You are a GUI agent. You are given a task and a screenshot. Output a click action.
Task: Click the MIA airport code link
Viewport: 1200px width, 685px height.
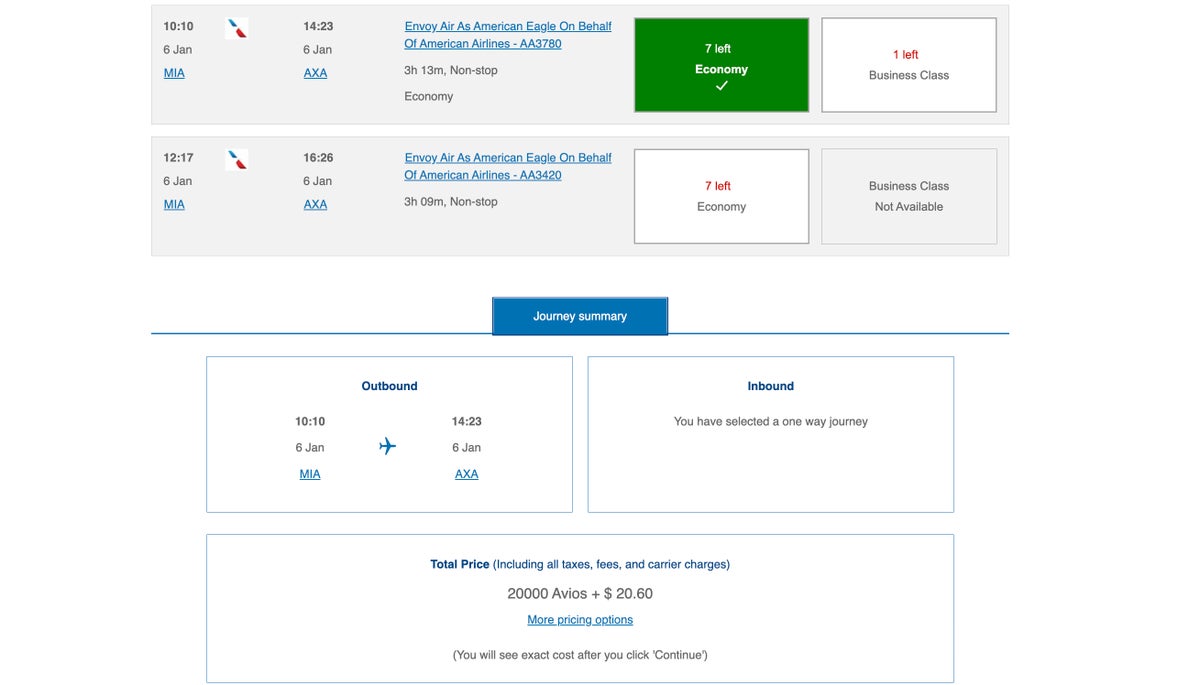pyautogui.click(x=174, y=72)
